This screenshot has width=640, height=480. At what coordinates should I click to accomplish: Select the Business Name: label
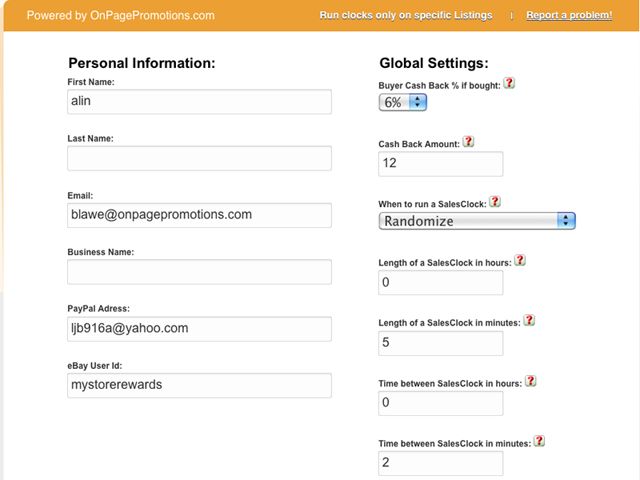101,252
